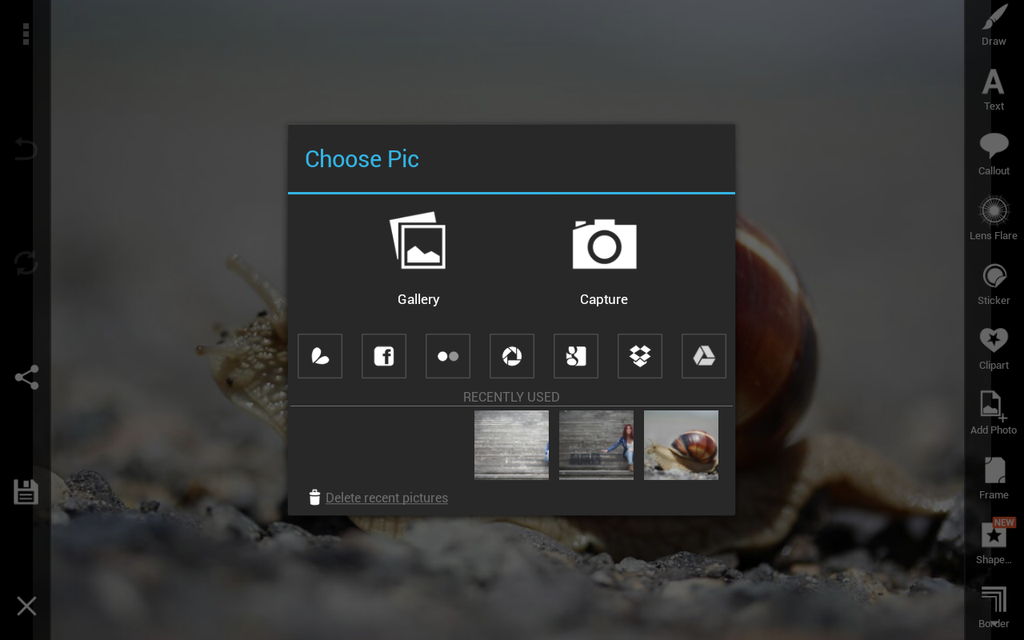
Task: Open the Callout tool
Action: click(994, 154)
